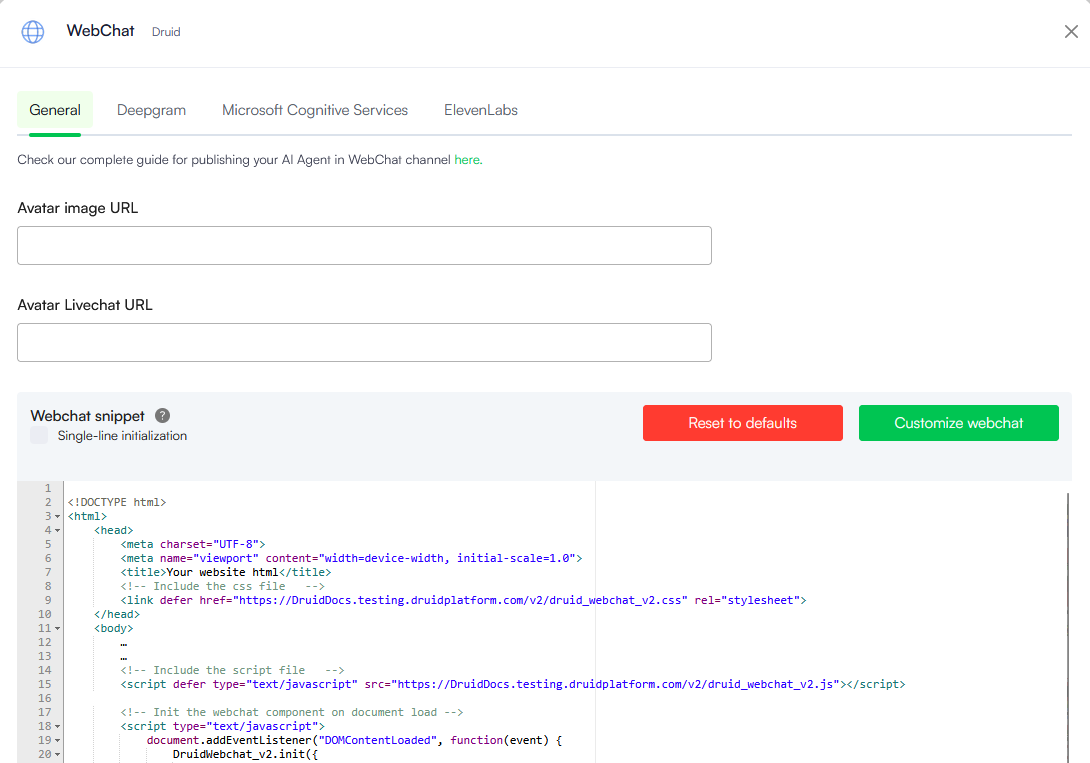The image size is (1090, 763).
Task: Fold the script block on line 18
Action: [58, 727]
